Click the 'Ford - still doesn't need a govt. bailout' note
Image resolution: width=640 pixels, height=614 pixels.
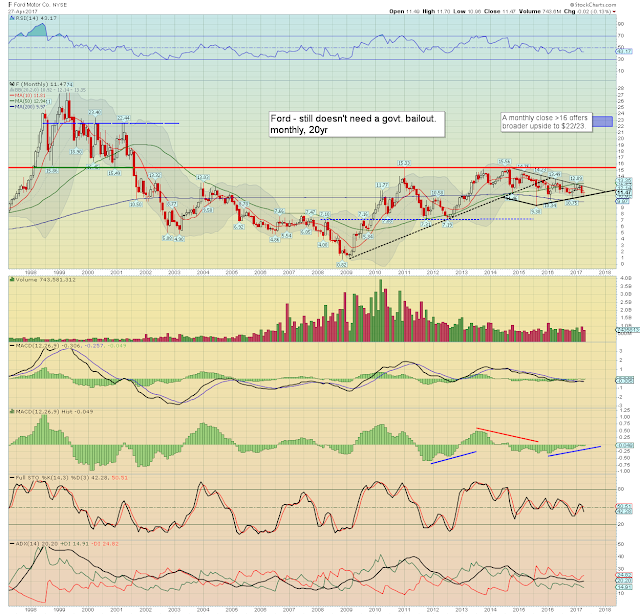(357, 124)
